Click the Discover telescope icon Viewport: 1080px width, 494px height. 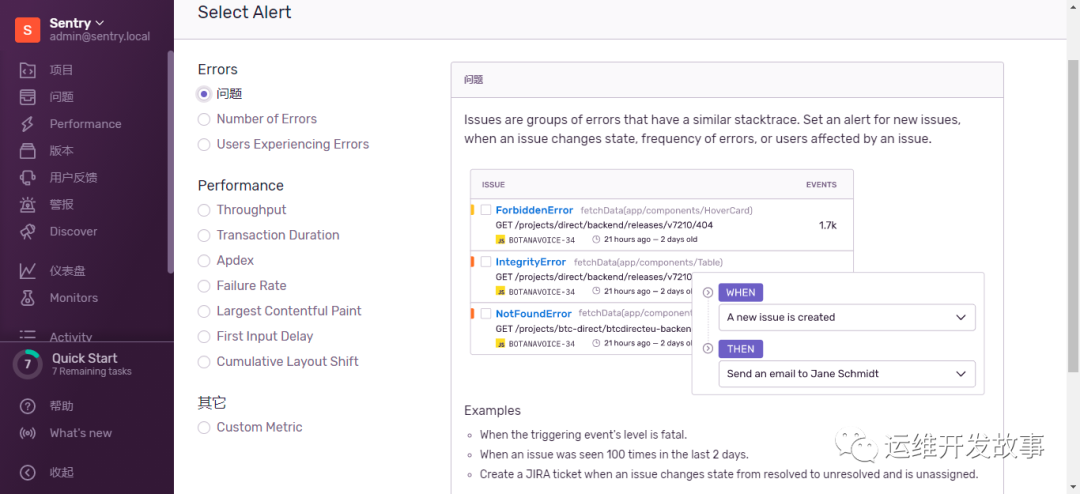28,232
